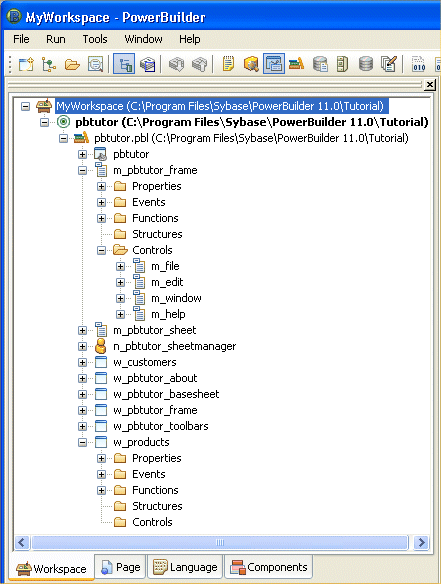The width and height of the screenshot is (441, 584).
Task: Collapse Controls under m_pbtutor_frame
Action: coord(101,250)
